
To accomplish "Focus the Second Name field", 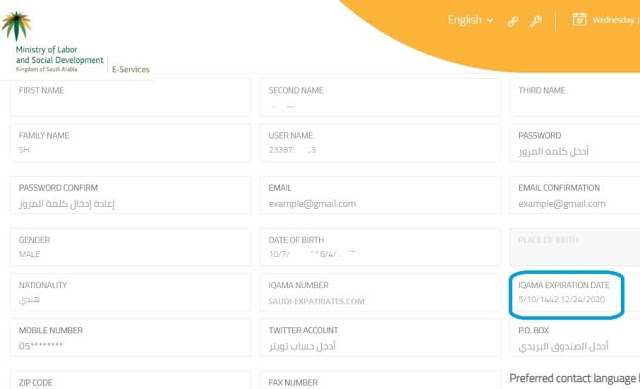I will pos(380,98).
